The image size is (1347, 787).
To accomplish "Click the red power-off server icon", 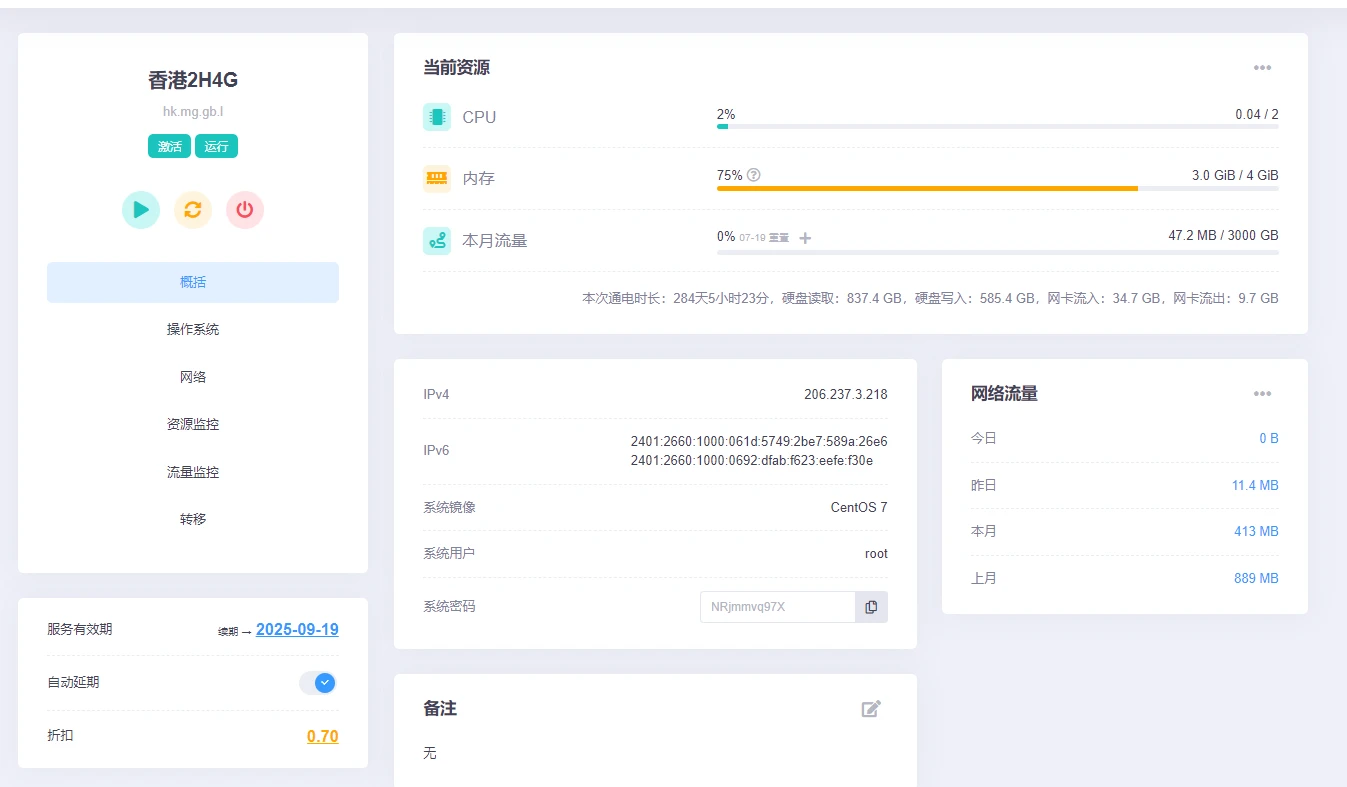I will tap(245, 210).
